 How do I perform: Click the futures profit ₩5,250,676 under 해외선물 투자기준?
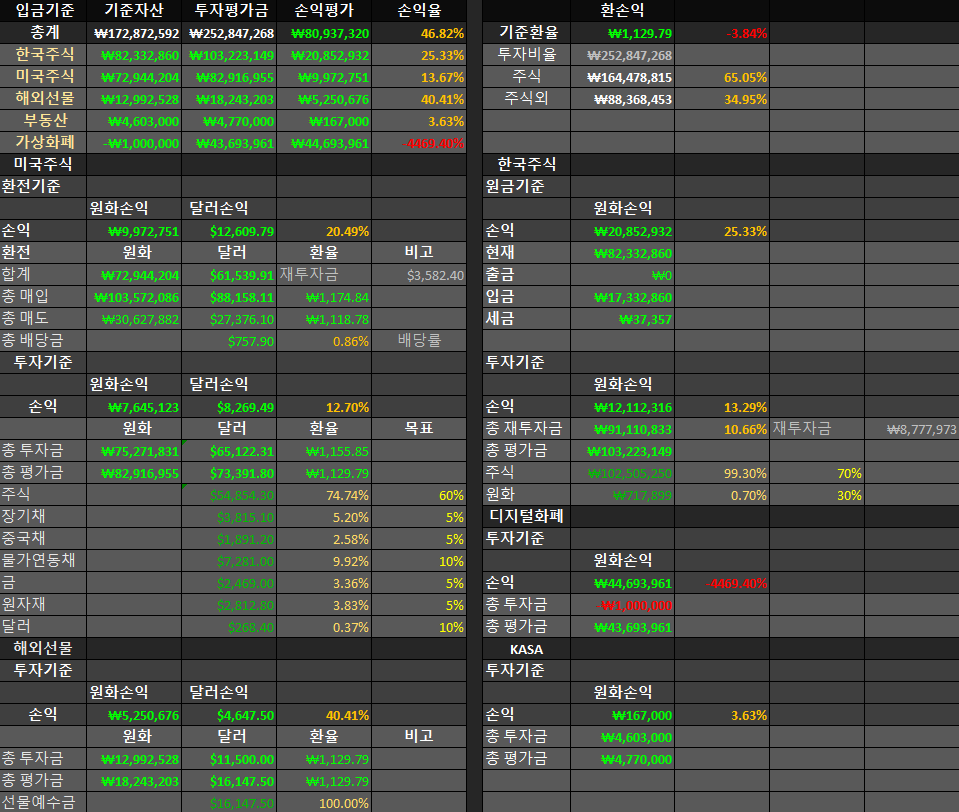[134, 715]
